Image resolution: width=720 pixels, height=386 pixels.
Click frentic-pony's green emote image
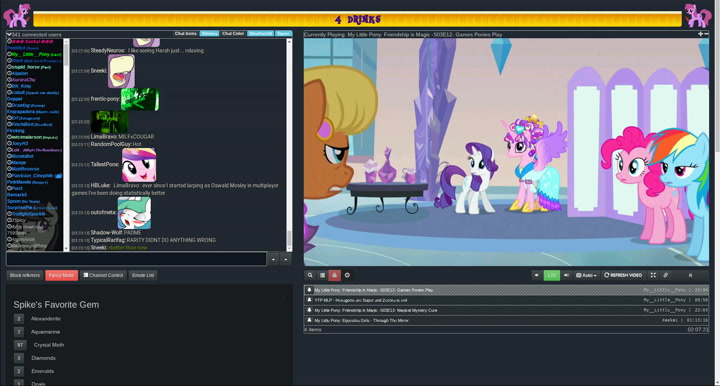point(140,99)
